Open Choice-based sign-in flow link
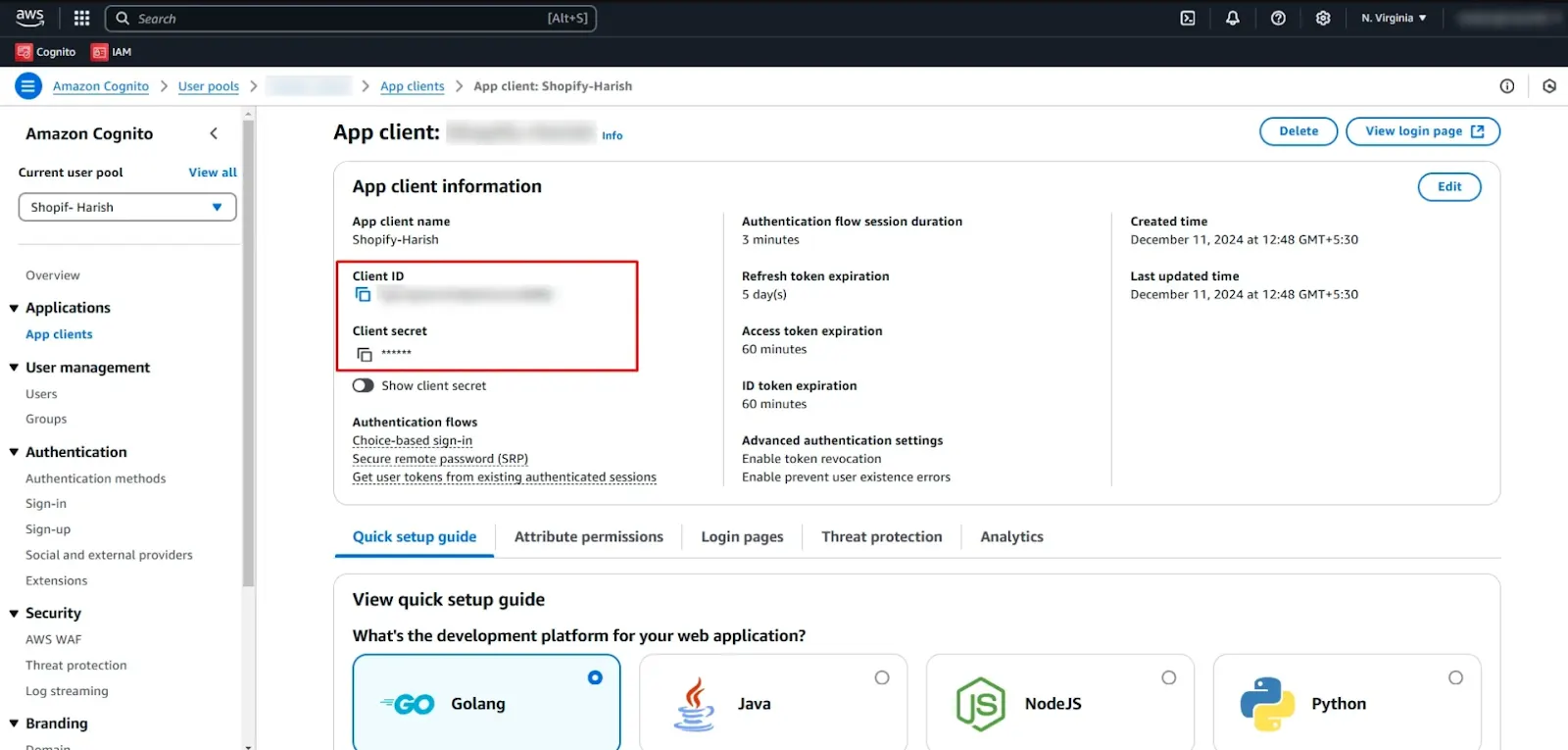This screenshot has height=750, width=1568. 413,441
